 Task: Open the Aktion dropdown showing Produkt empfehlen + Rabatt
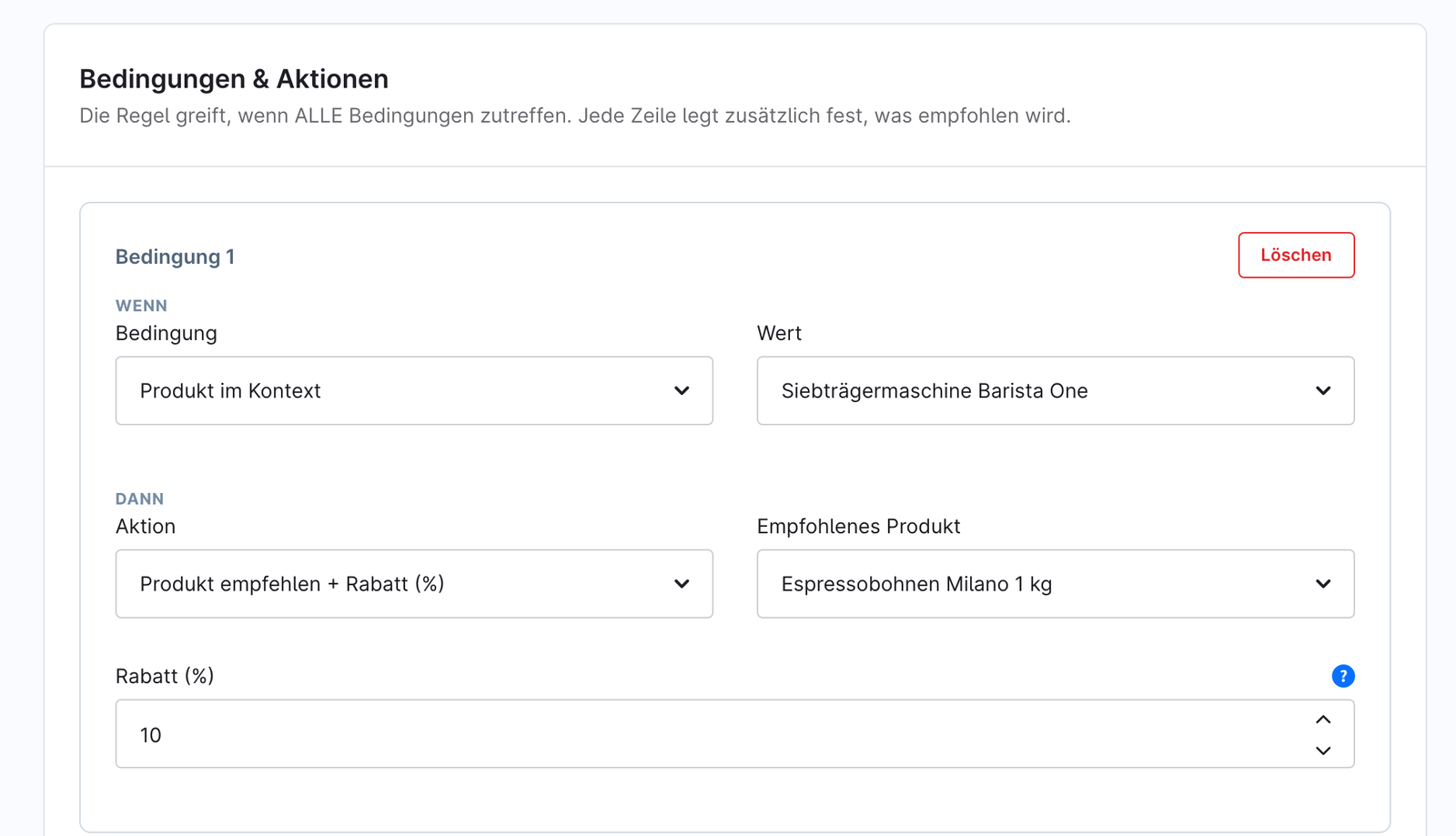414,584
